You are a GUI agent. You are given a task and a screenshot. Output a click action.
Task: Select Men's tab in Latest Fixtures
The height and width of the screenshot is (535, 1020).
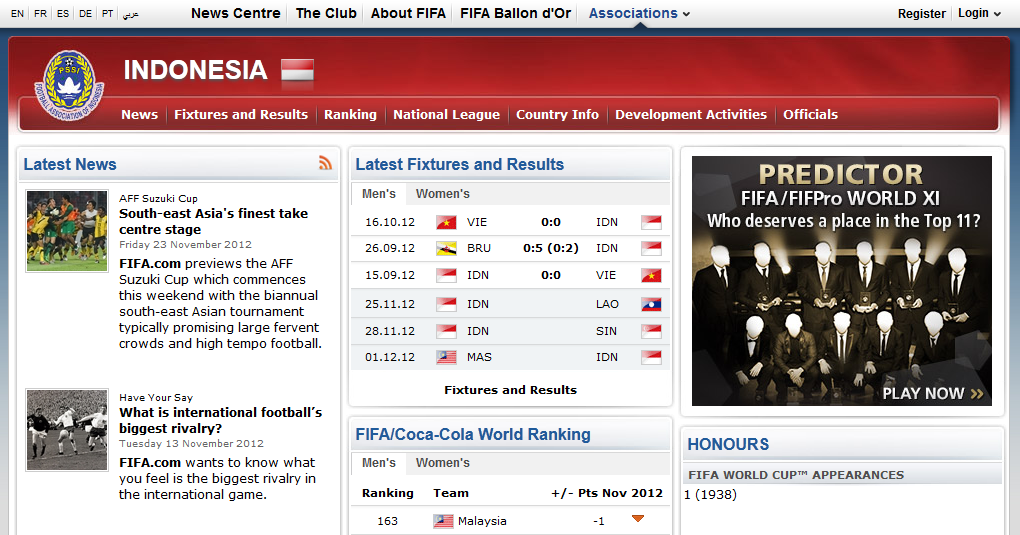[379, 194]
